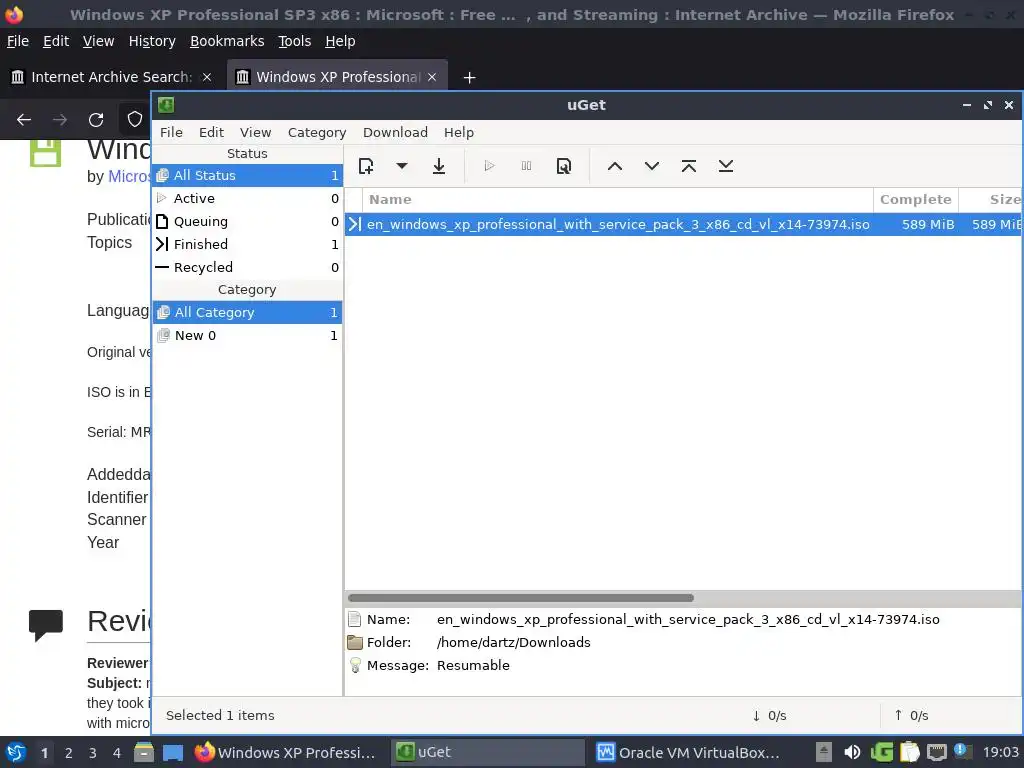
Task: Open Firefox History menu
Action: point(152,41)
